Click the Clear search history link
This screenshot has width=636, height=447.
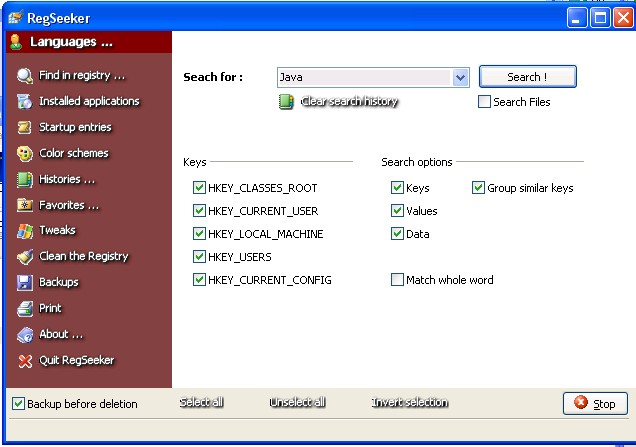[x=349, y=102]
